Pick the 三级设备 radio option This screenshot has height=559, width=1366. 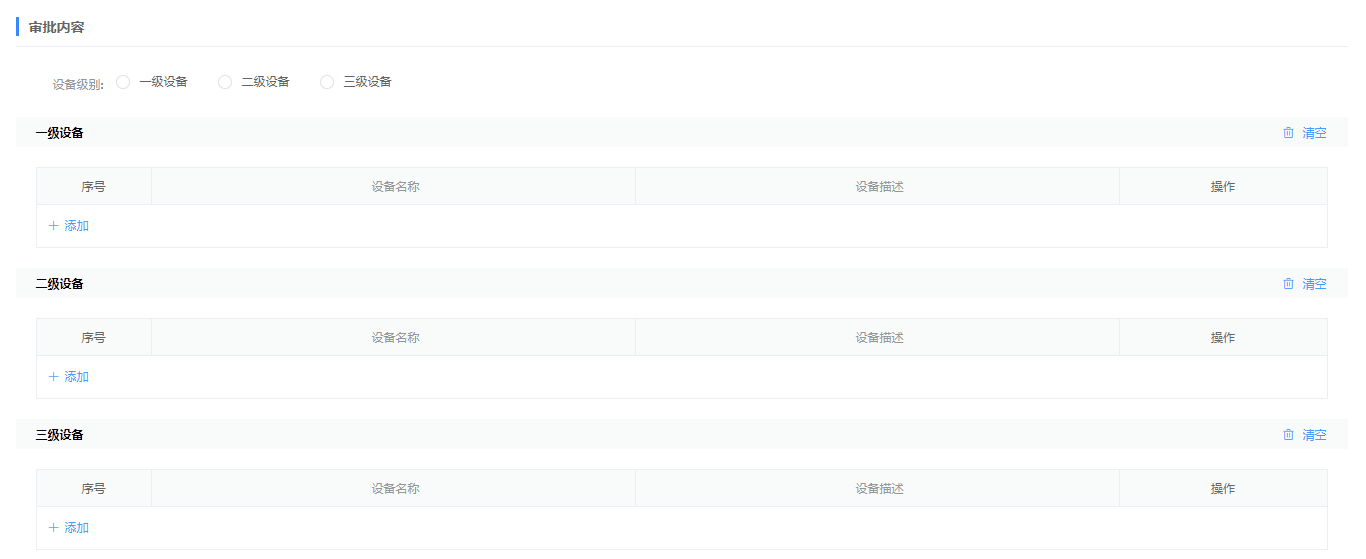click(327, 82)
